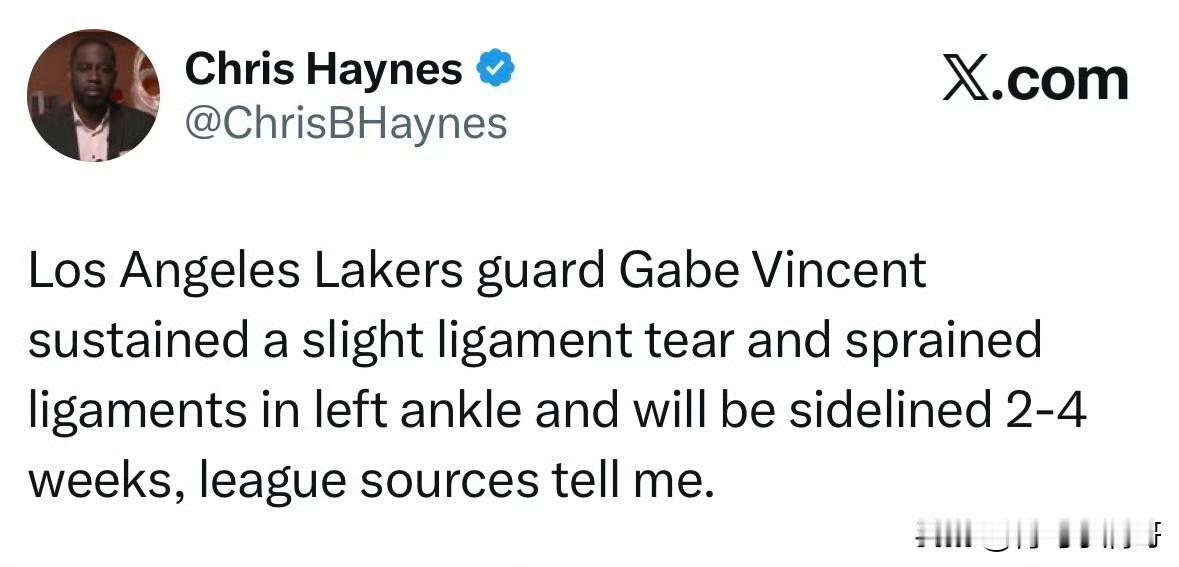Open the Chris Haynes display name
Viewport: 1179px width, 567px height.
pos(323,69)
